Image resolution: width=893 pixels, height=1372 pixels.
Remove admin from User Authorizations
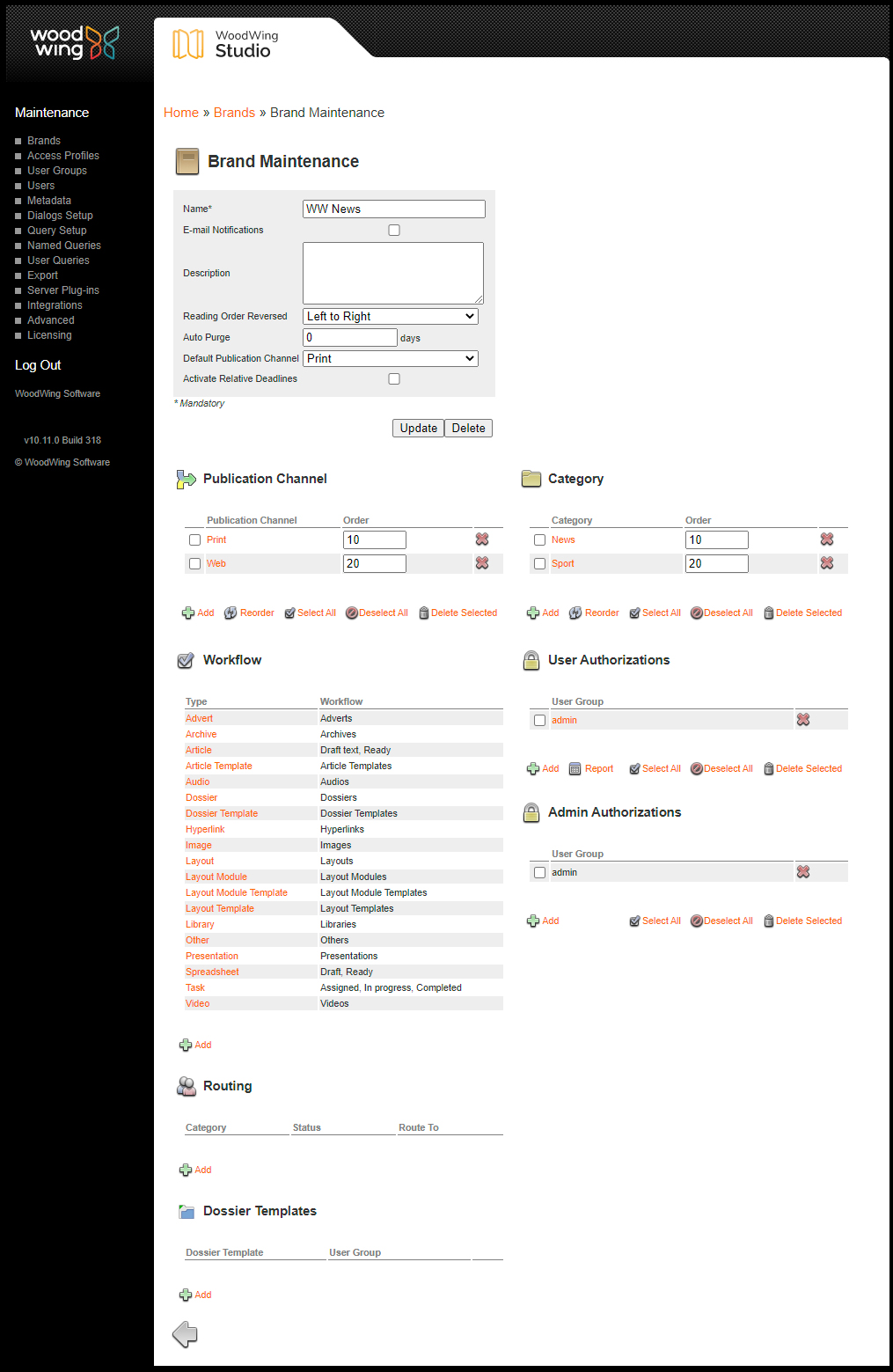[x=803, y=720]
